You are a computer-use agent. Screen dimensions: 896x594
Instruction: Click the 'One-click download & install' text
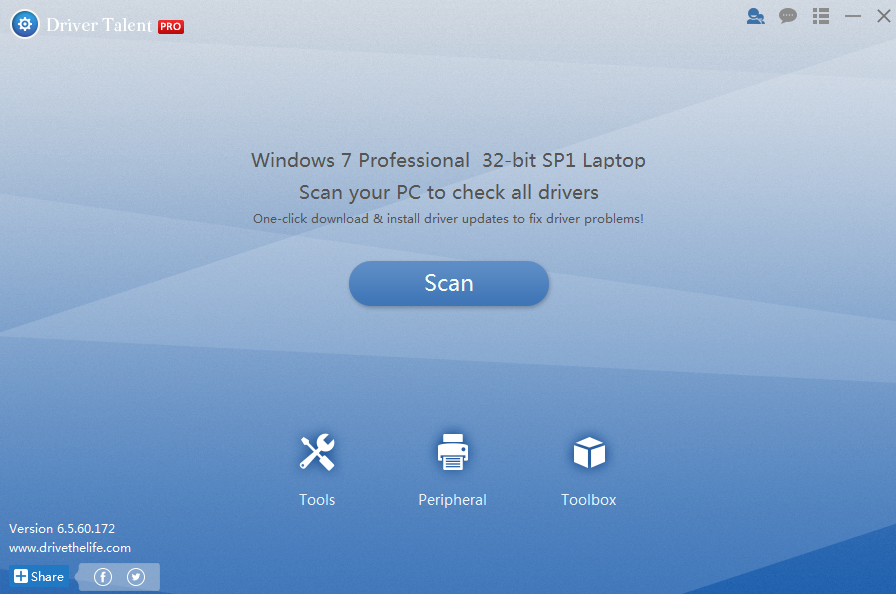[449, 219]
